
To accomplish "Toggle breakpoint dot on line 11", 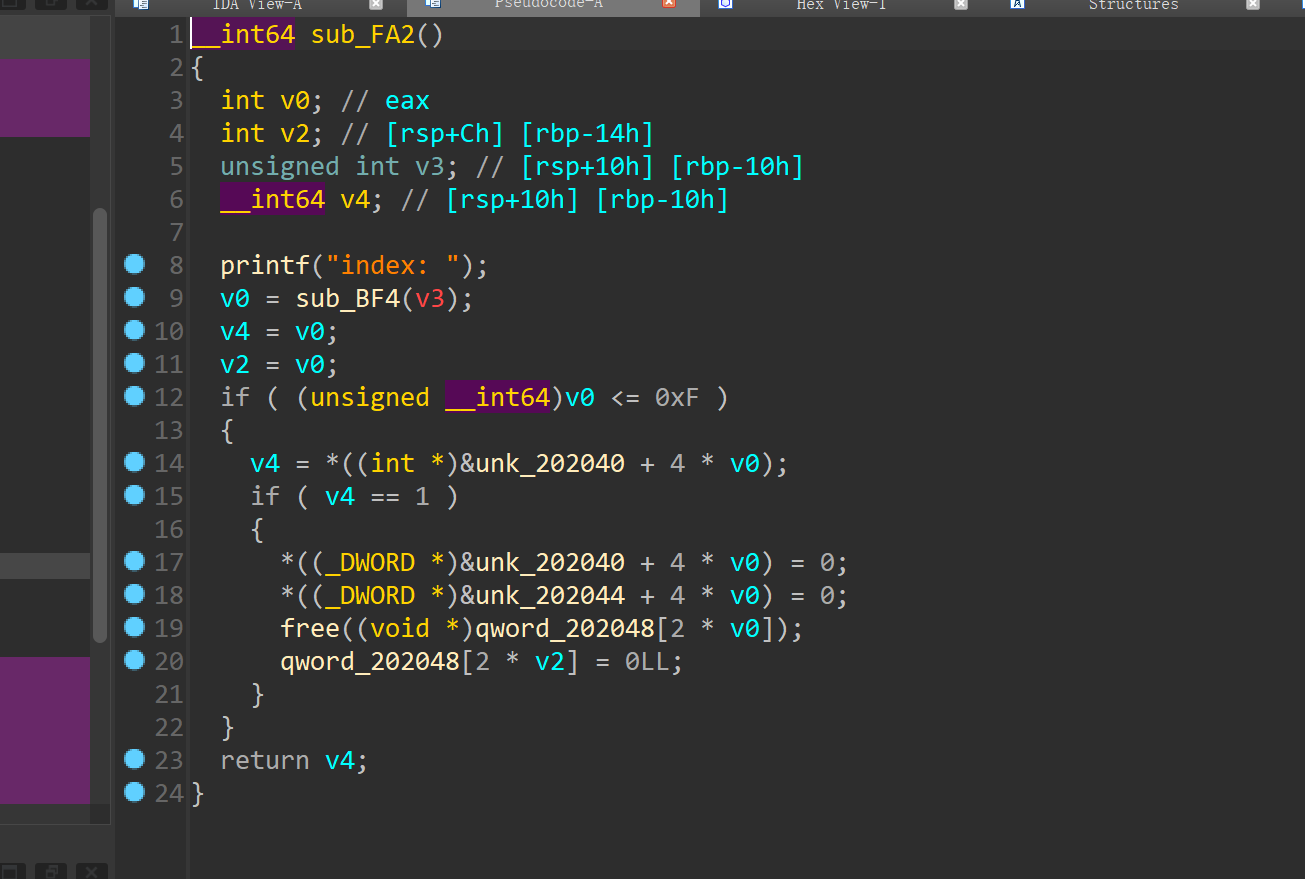I will coord(134,363).
